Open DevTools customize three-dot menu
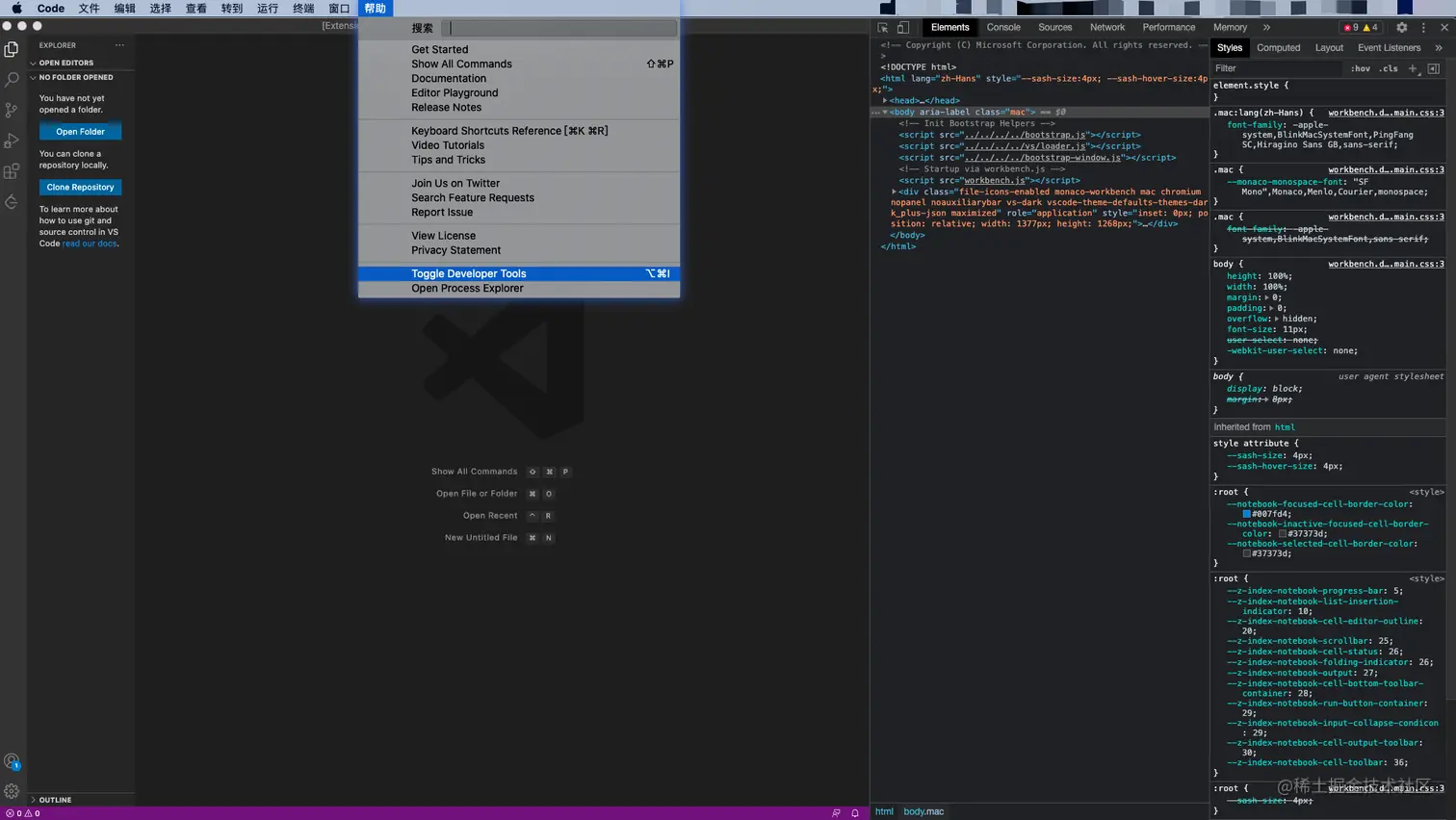 tap(1423, 28)
